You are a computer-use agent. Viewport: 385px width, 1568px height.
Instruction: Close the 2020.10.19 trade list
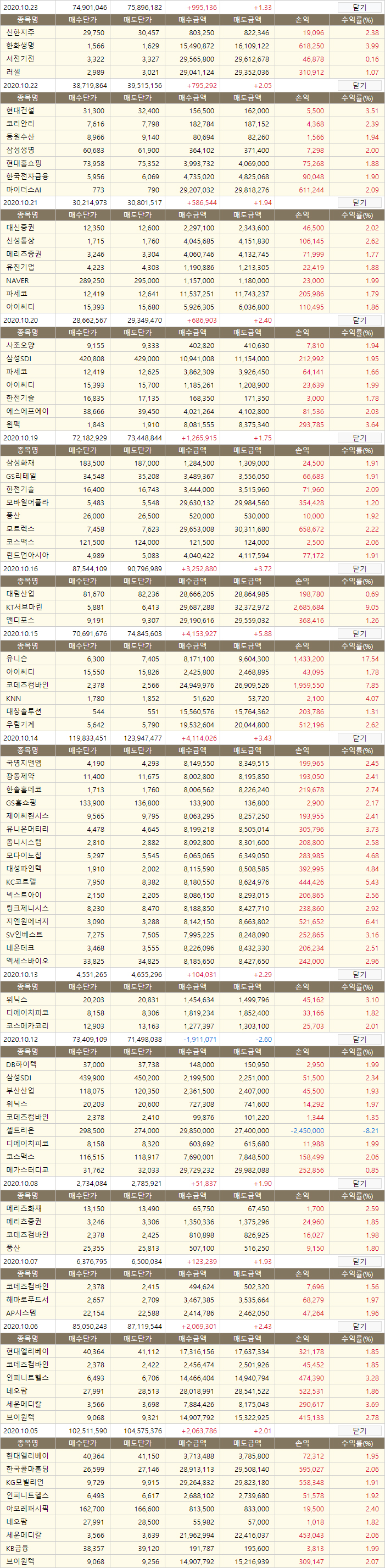359,438
